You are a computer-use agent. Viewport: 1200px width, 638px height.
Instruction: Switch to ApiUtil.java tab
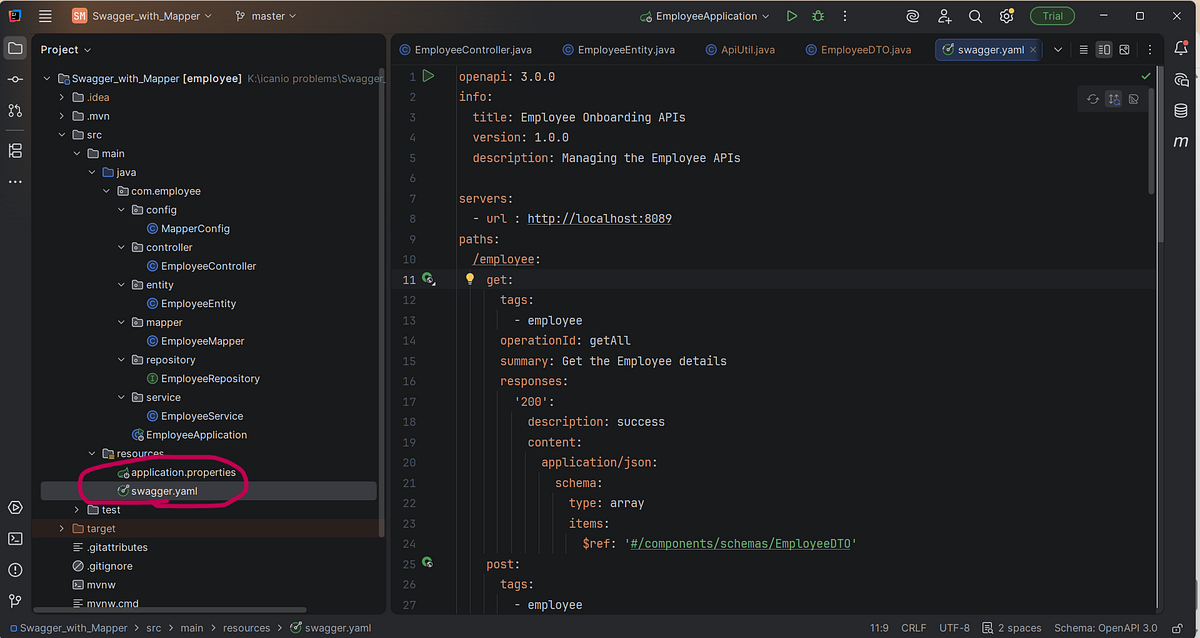tap(739, 49)
